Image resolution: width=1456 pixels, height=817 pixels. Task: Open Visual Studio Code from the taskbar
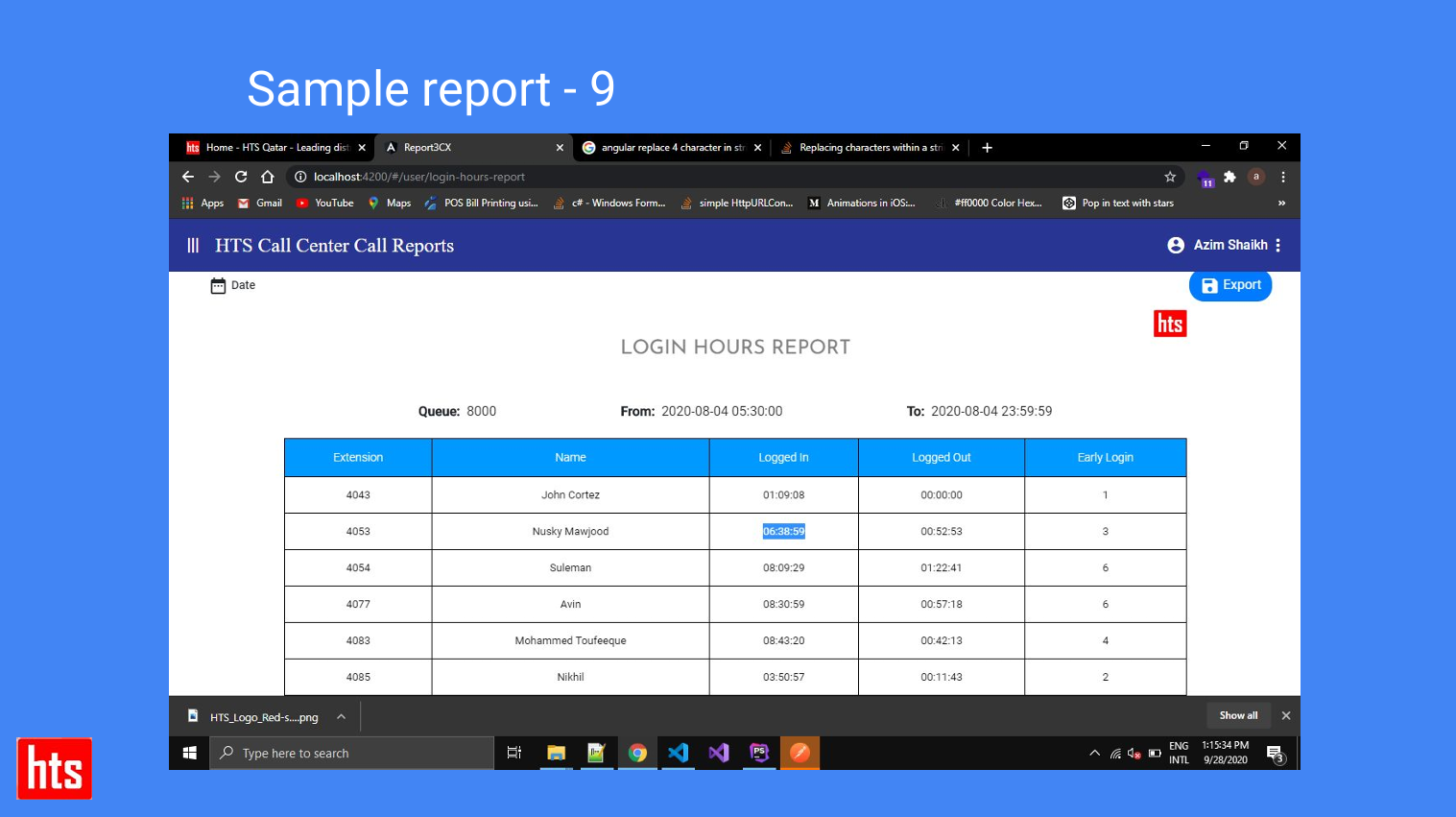[x=678, y=753]
